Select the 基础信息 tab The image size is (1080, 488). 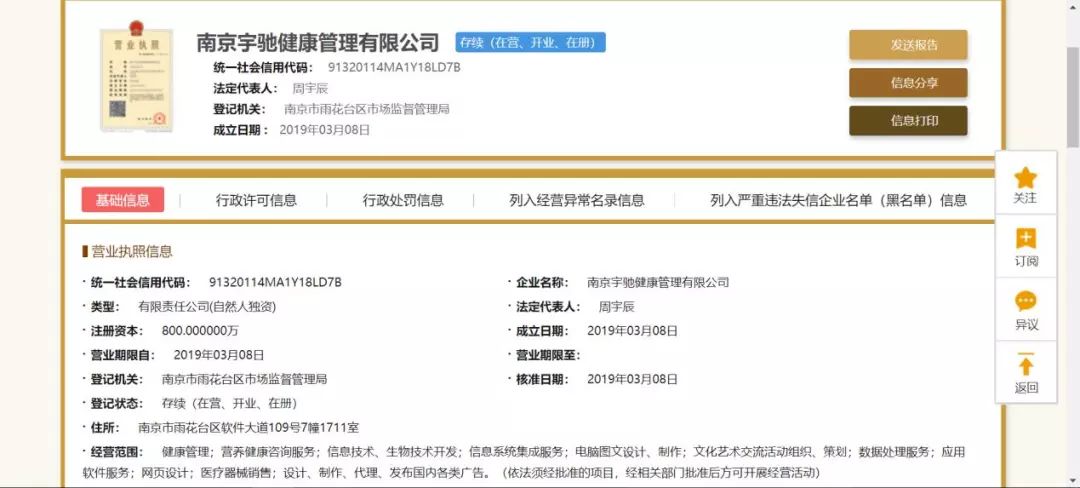pos(123,200)
